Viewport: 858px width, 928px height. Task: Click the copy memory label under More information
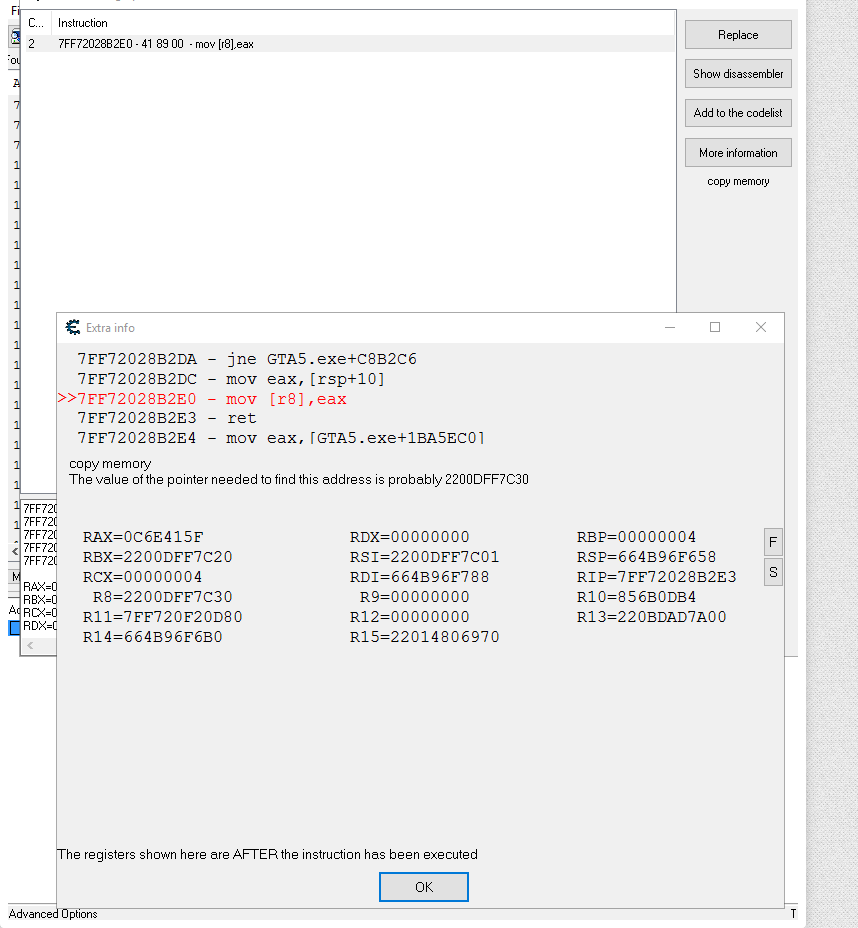pos(738,181)
